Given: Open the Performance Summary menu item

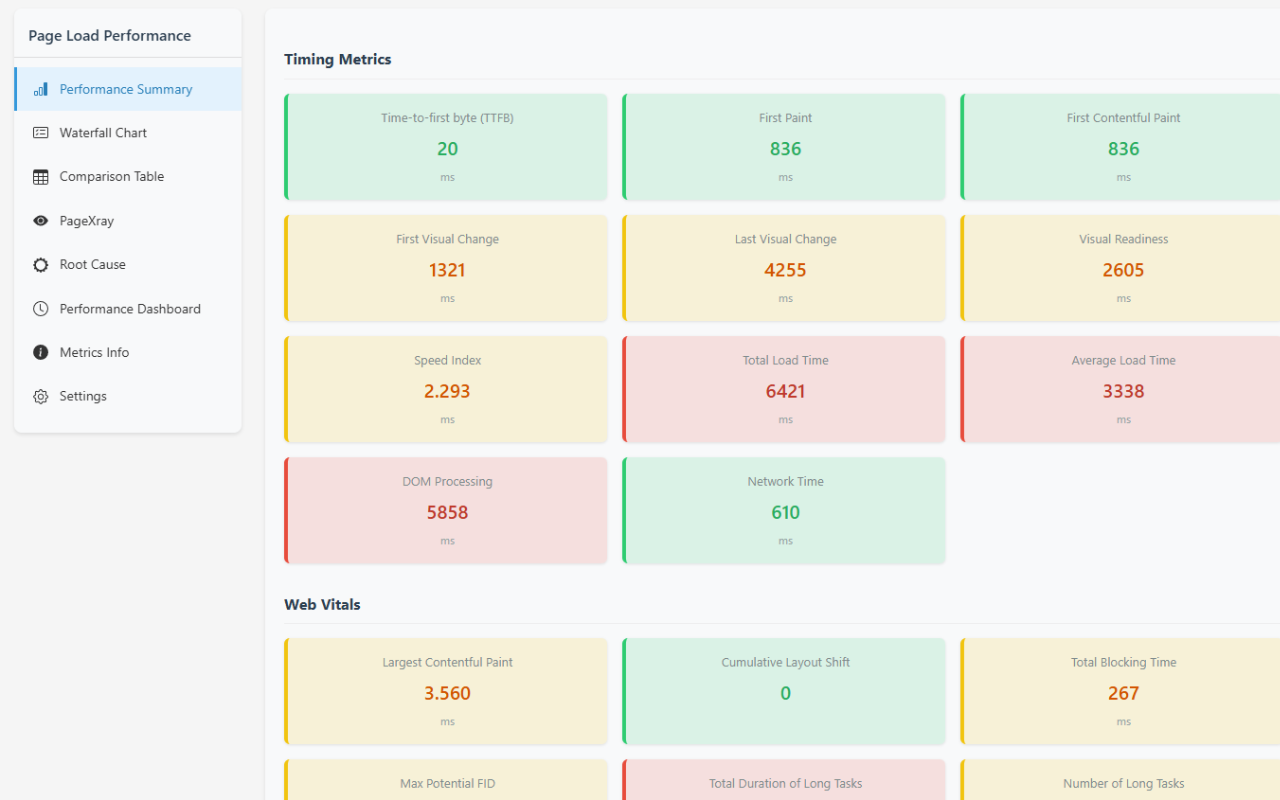Looking at the screenshot, I should click(x=128, y=89).
